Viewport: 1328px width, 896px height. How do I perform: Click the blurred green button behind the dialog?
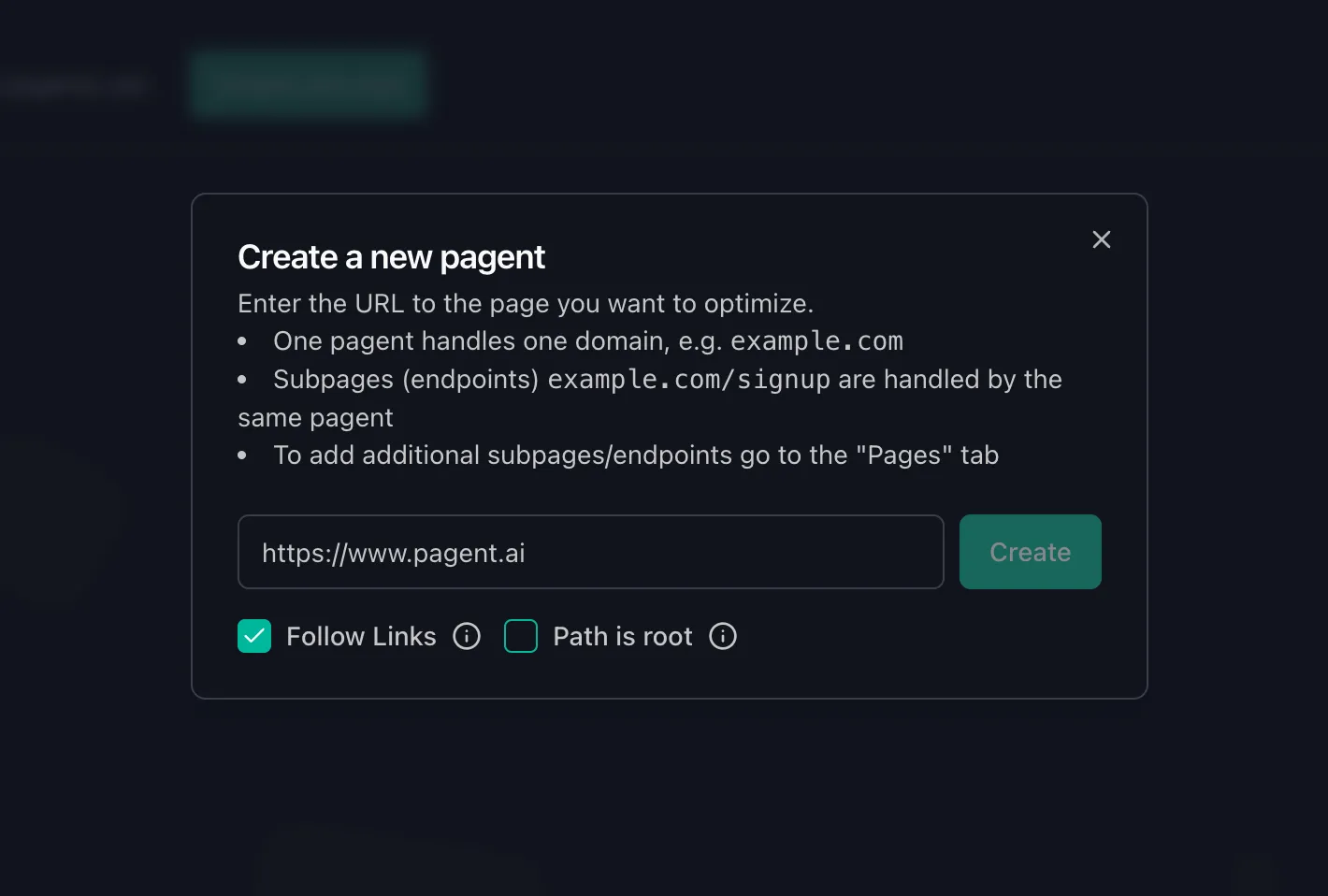click(309, 85)
